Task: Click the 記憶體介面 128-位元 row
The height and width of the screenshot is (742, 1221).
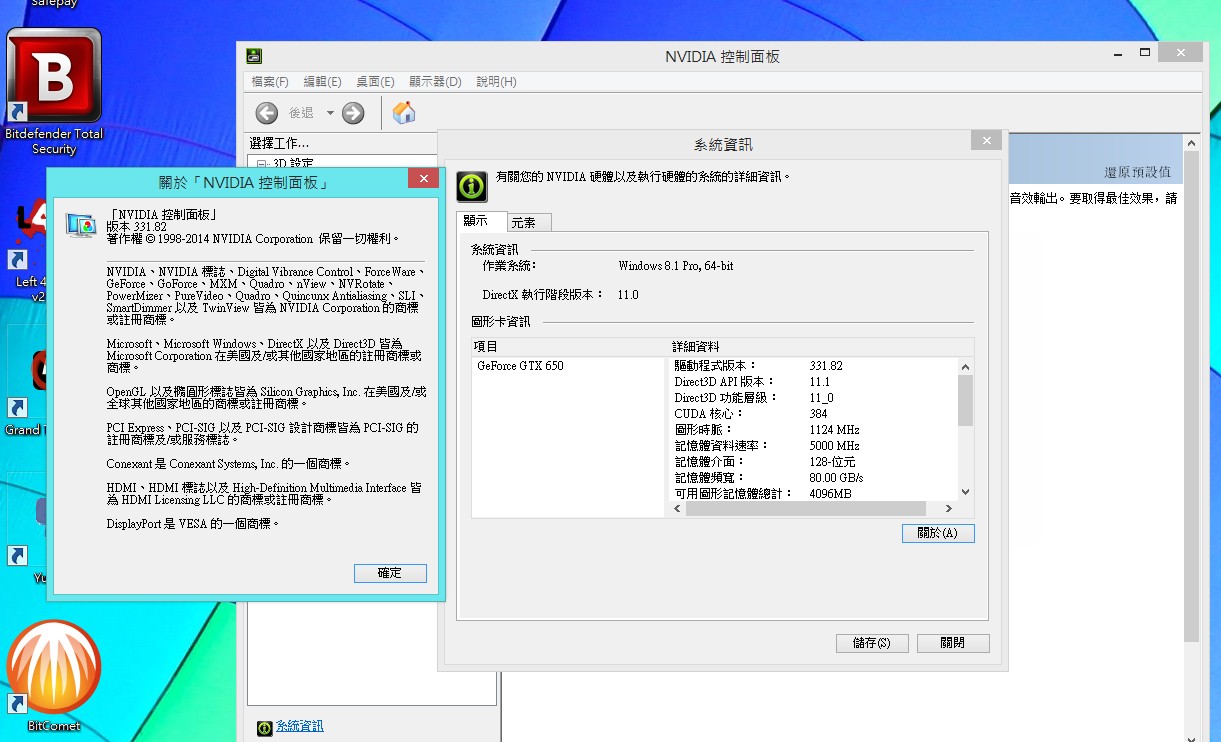Action: coord(812,462)
